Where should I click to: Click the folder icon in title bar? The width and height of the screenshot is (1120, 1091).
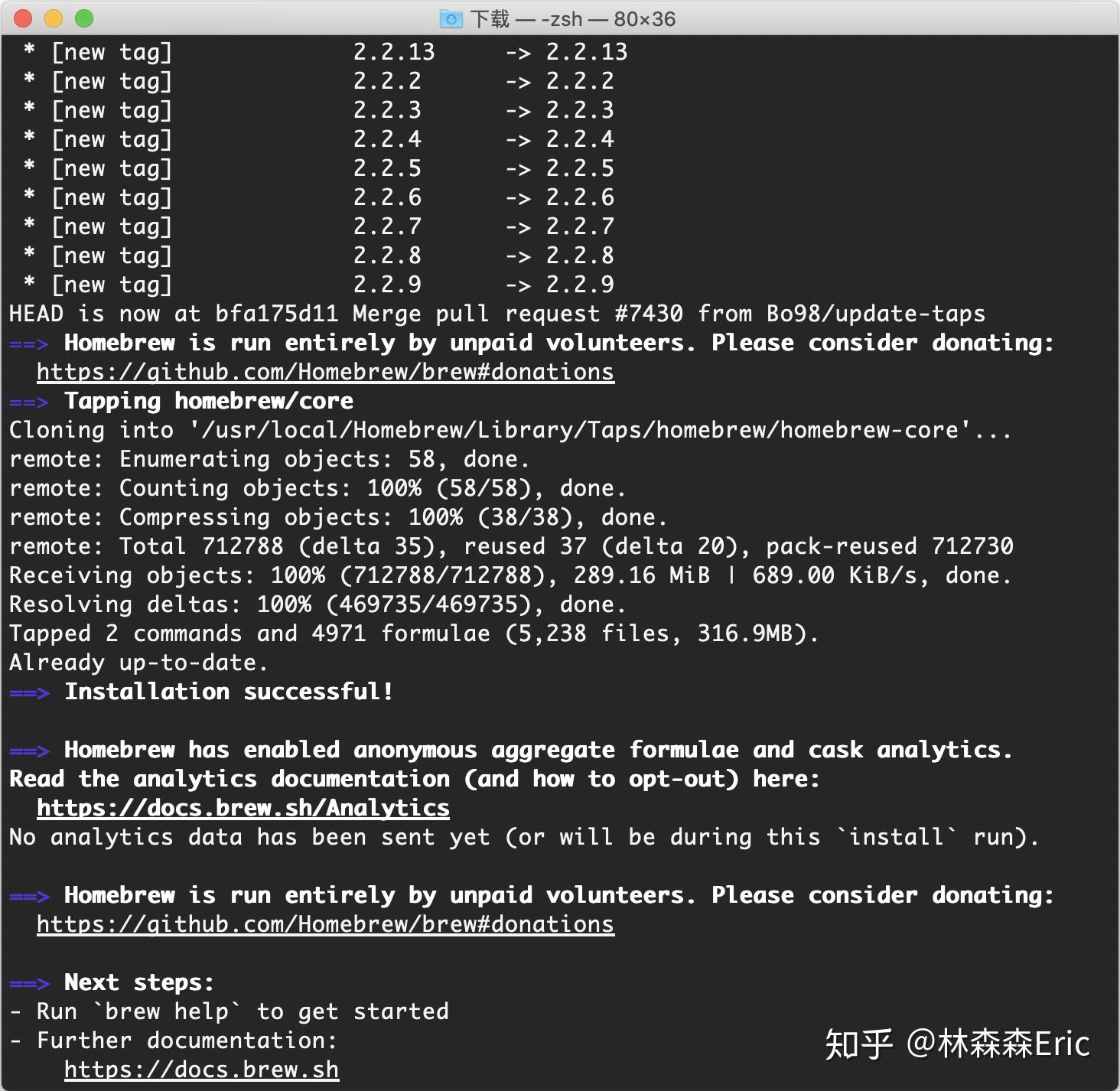451,19
